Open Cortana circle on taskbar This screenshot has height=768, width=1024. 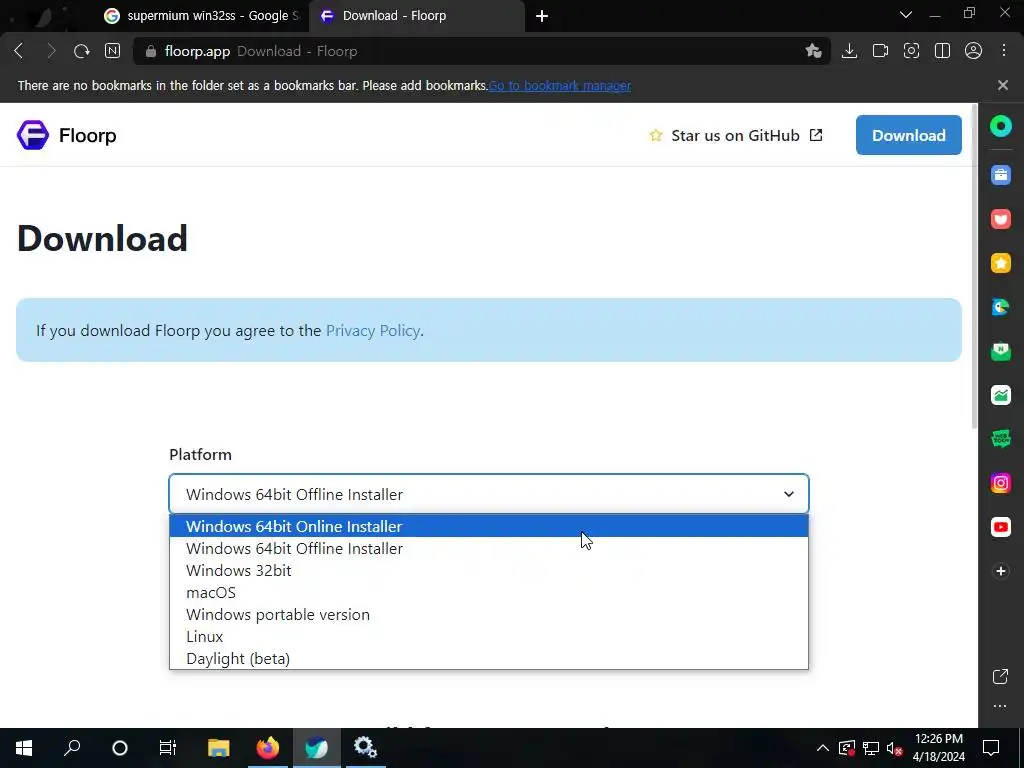click(x=120, y=748)
